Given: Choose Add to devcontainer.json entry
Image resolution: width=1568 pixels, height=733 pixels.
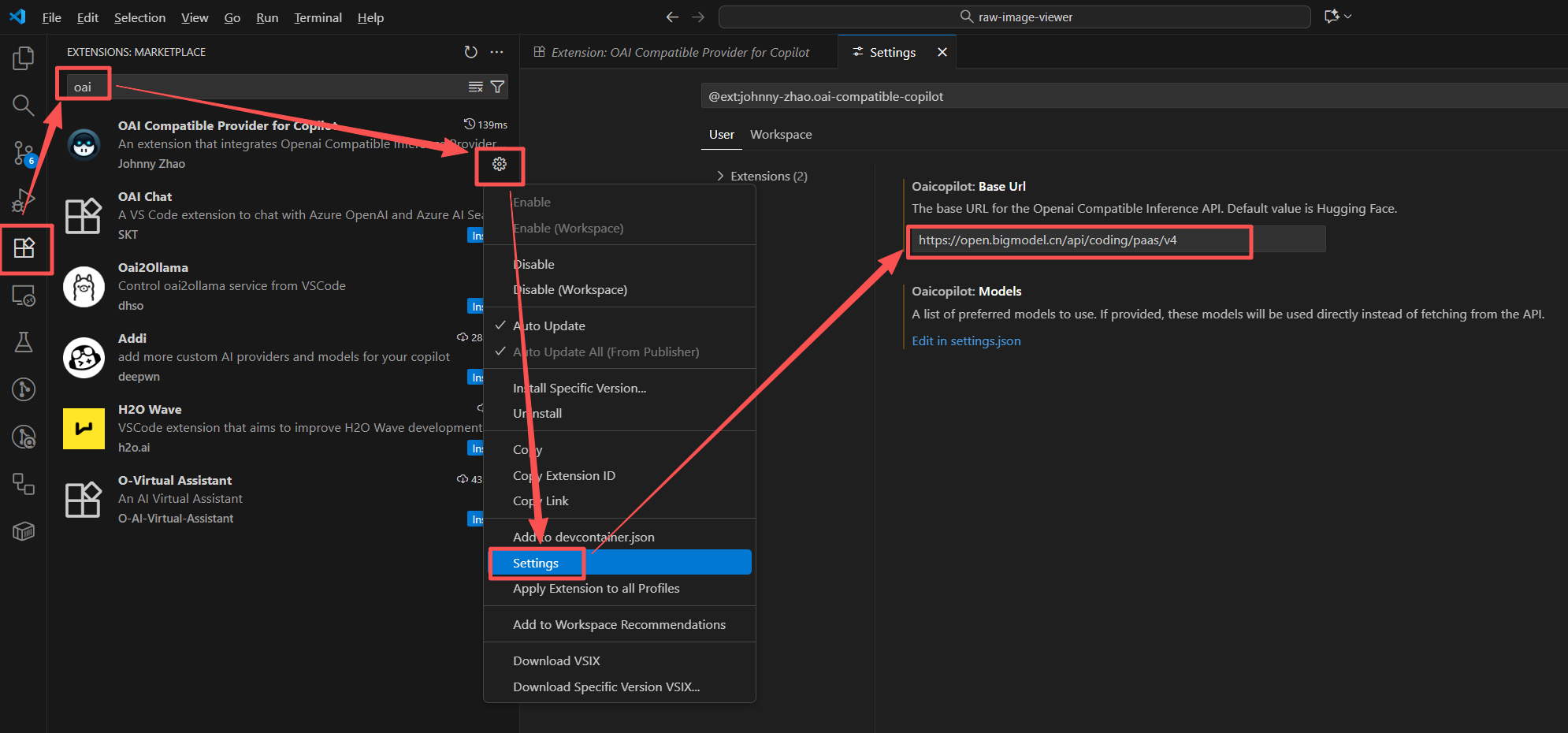Looking at the screenshot, I should tap(619, 538).
